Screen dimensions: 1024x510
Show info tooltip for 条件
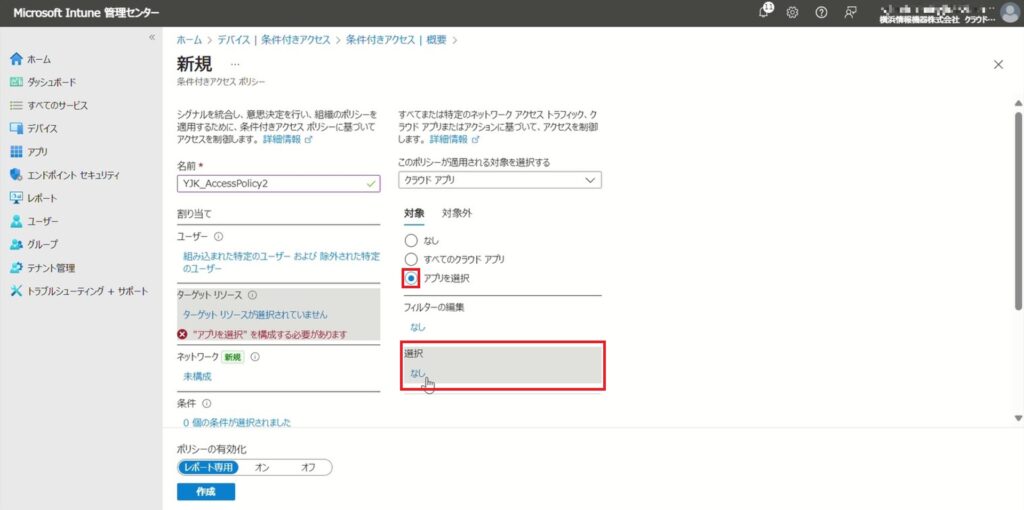[x=207, y=404]
